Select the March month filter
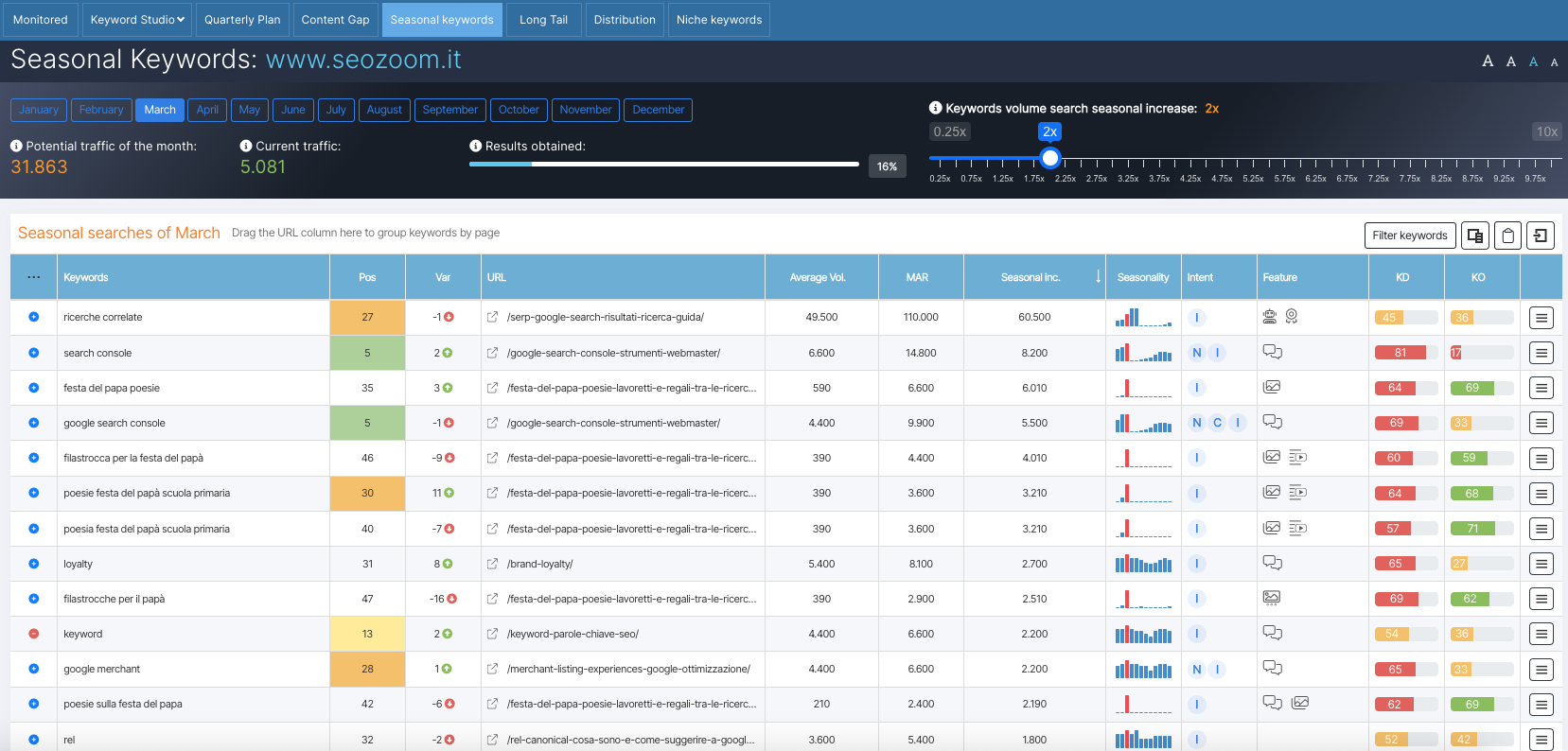1568x751 pixels. point(160,110)
